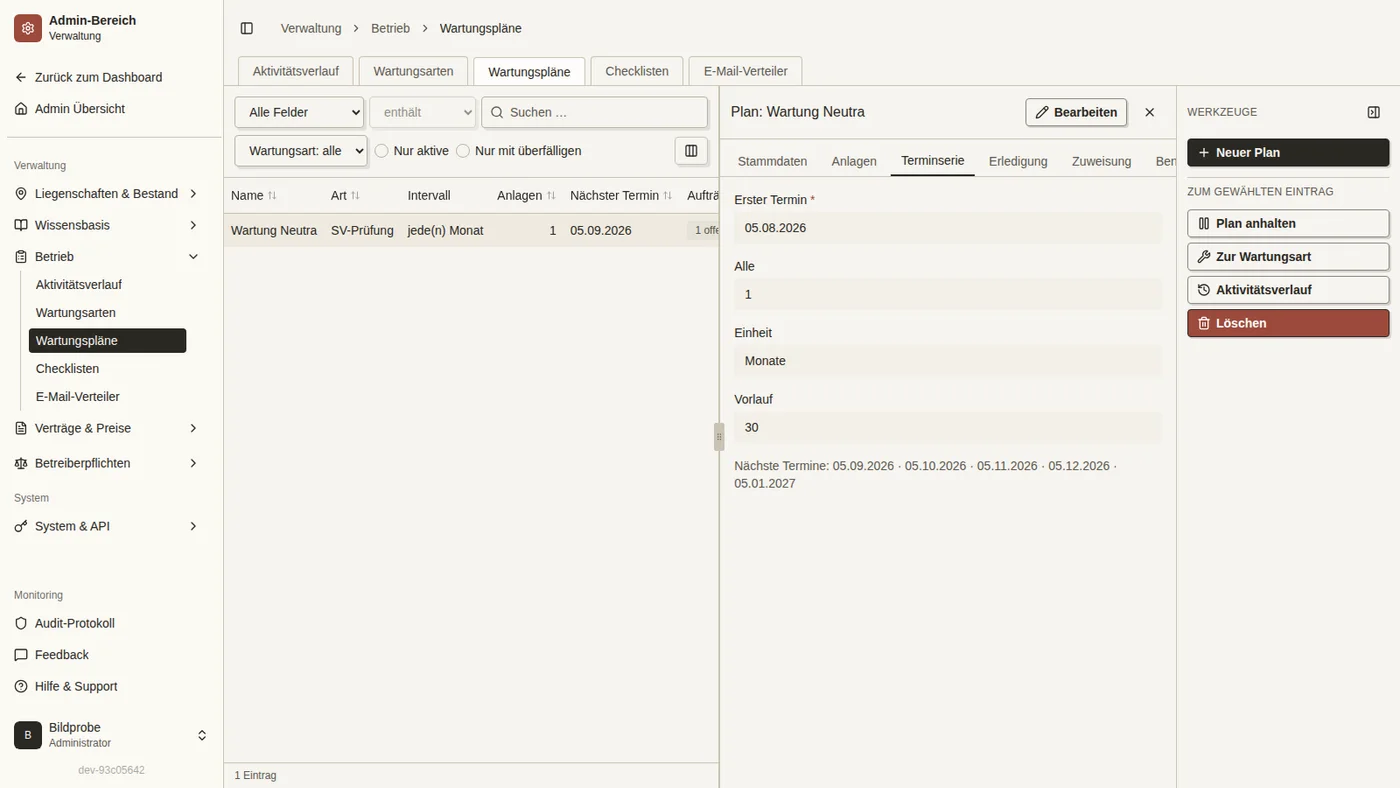The width and height of the screenshot is (1400, 788).
Task: Enable Nur mit überfälligen filter
Action: coord(463,151)
